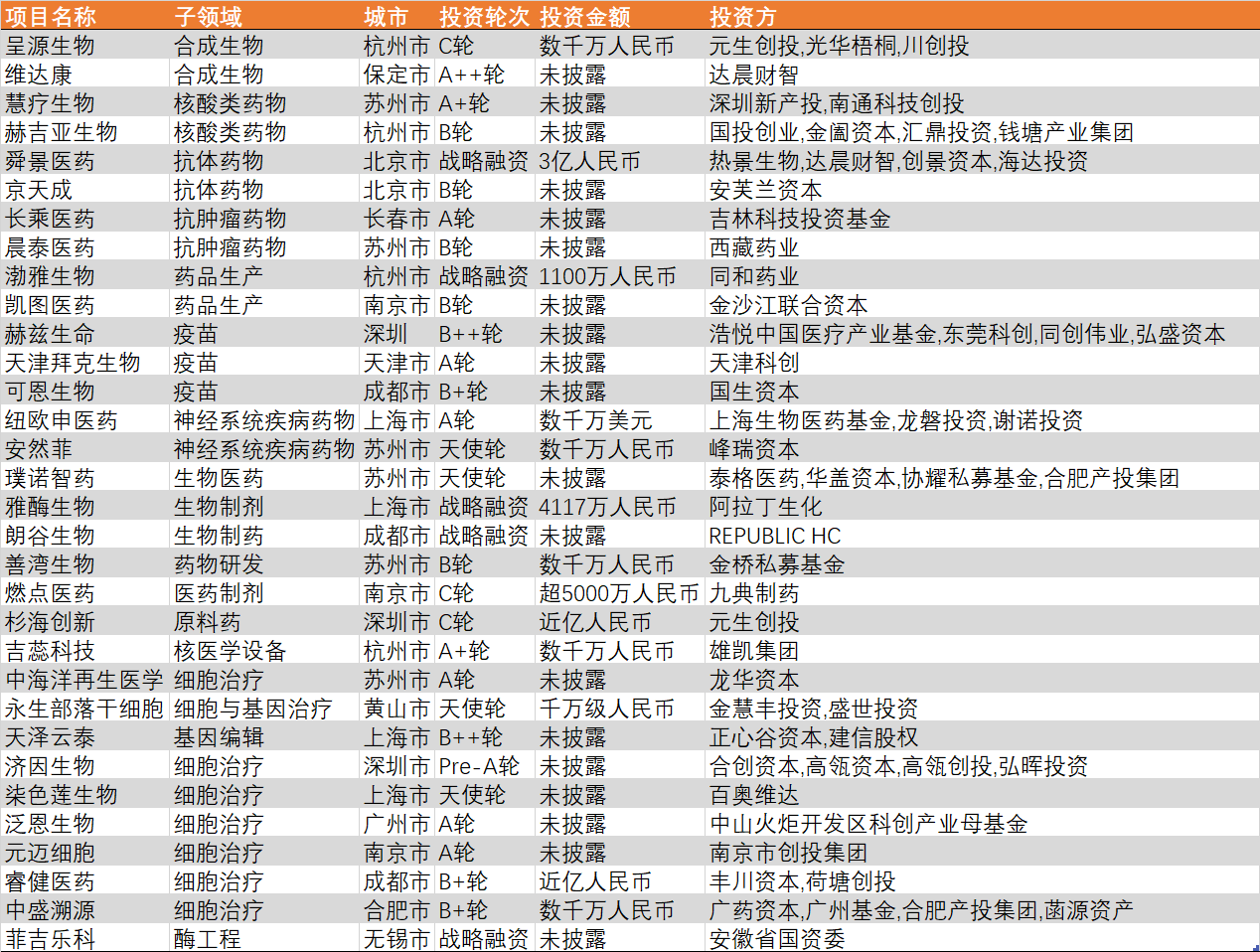Click project 柒色莲生物
This screenshot has height=952, width=1260.
(x=62, y=795)
